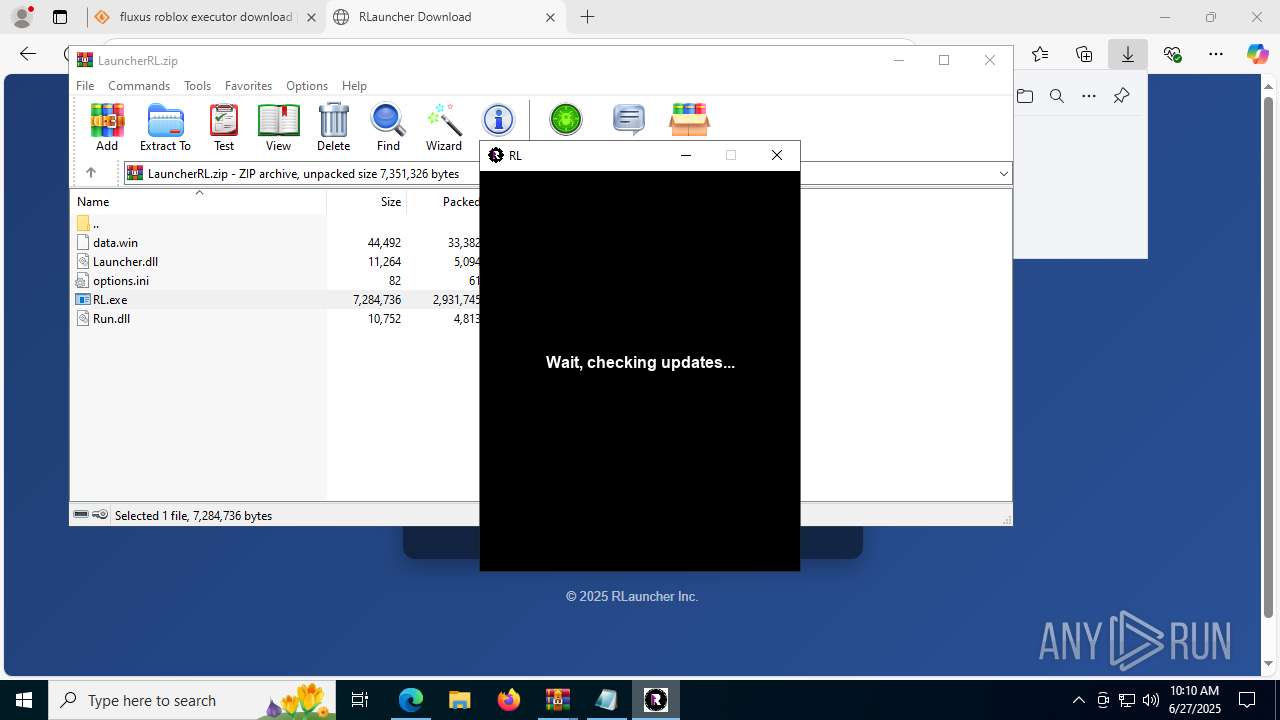Open Task View on taskbar
Screen dimensions: 1280x720
point(360,700)
